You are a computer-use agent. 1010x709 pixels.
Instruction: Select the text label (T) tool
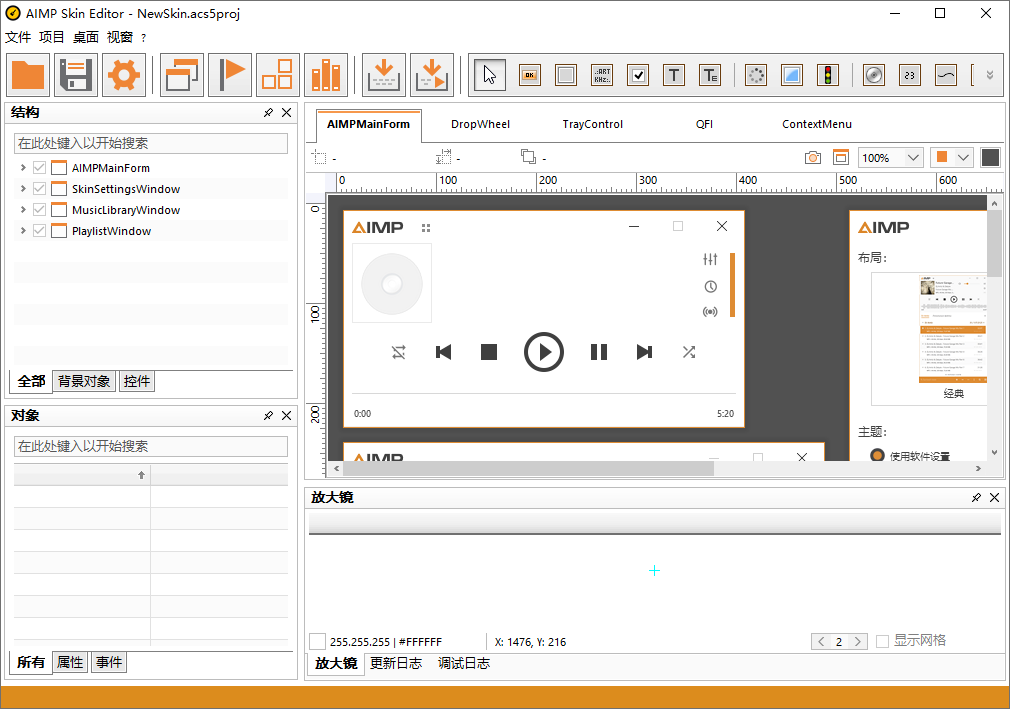pyautogui.click(x=673, y=75)
